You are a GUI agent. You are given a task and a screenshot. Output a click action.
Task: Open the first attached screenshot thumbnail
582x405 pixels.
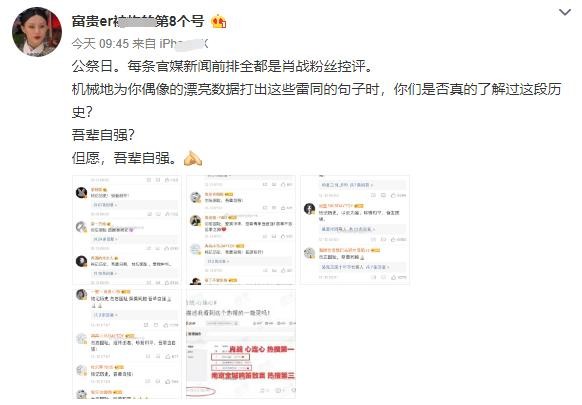127,230
